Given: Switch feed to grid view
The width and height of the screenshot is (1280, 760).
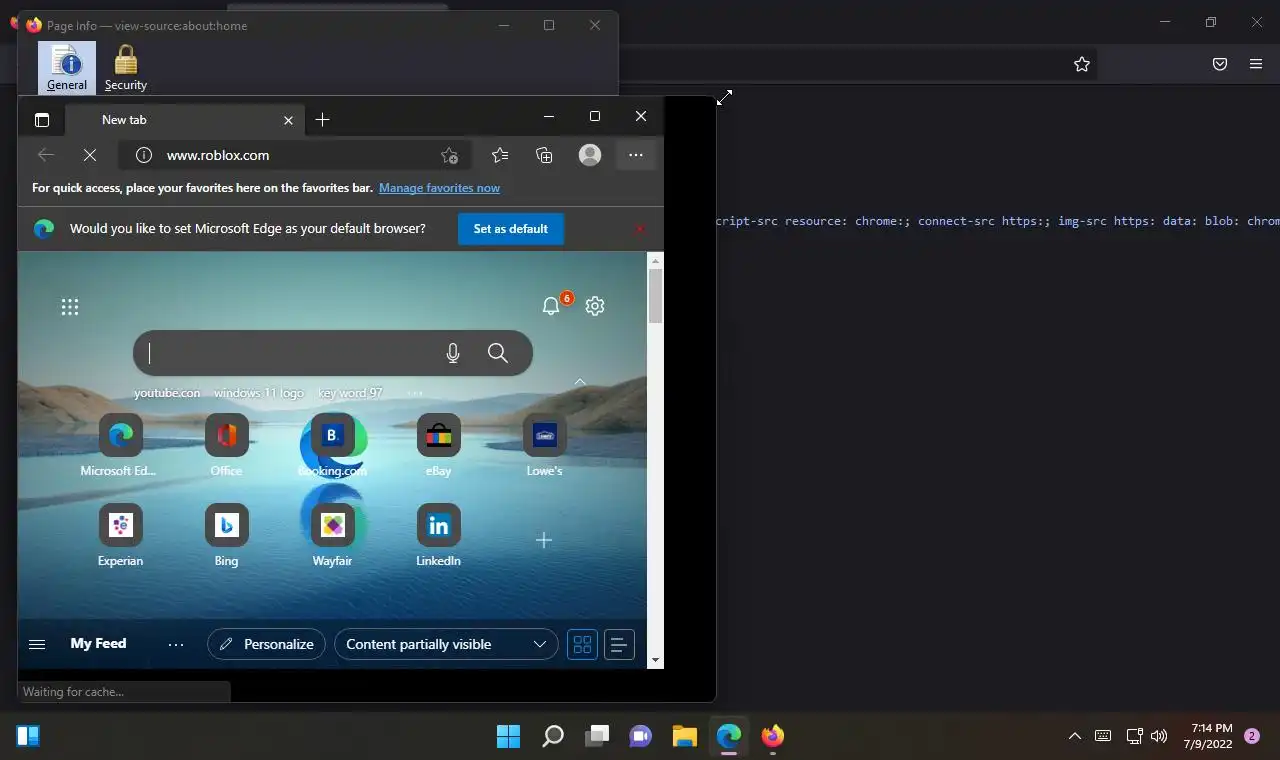Looking at the screenshot, I should pos(582,645).
